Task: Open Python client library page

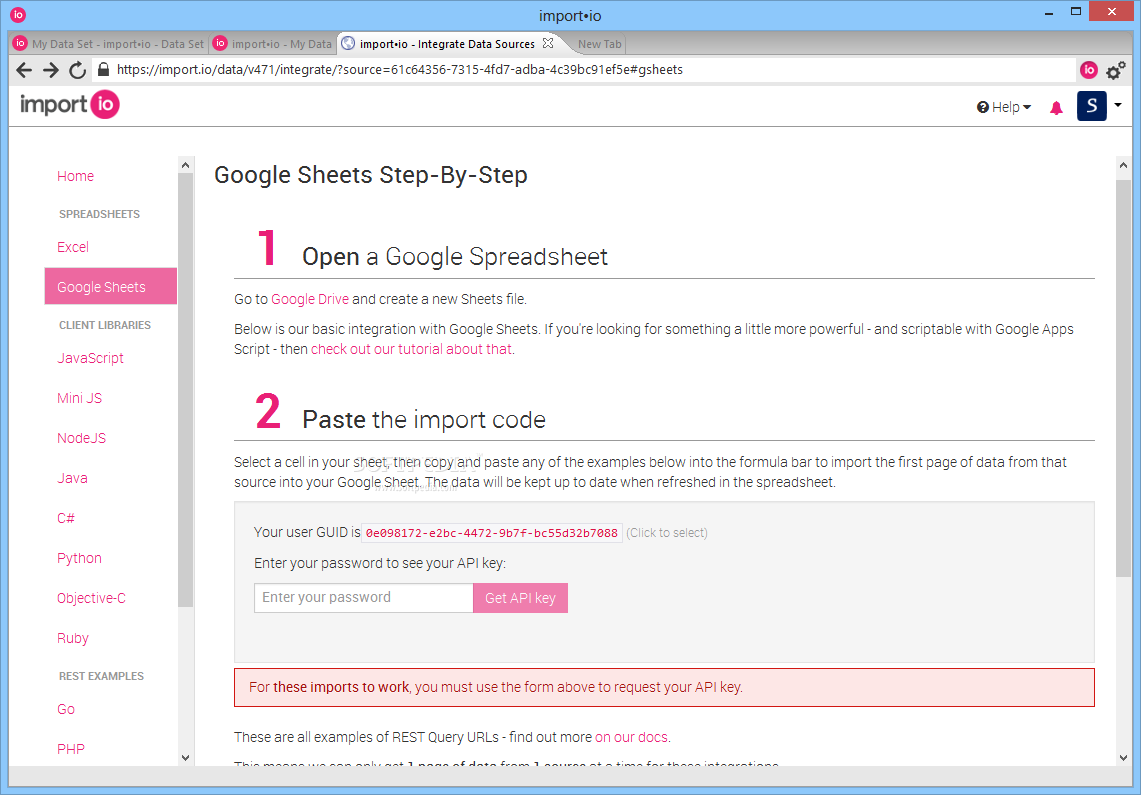Action: coord(79,559)
